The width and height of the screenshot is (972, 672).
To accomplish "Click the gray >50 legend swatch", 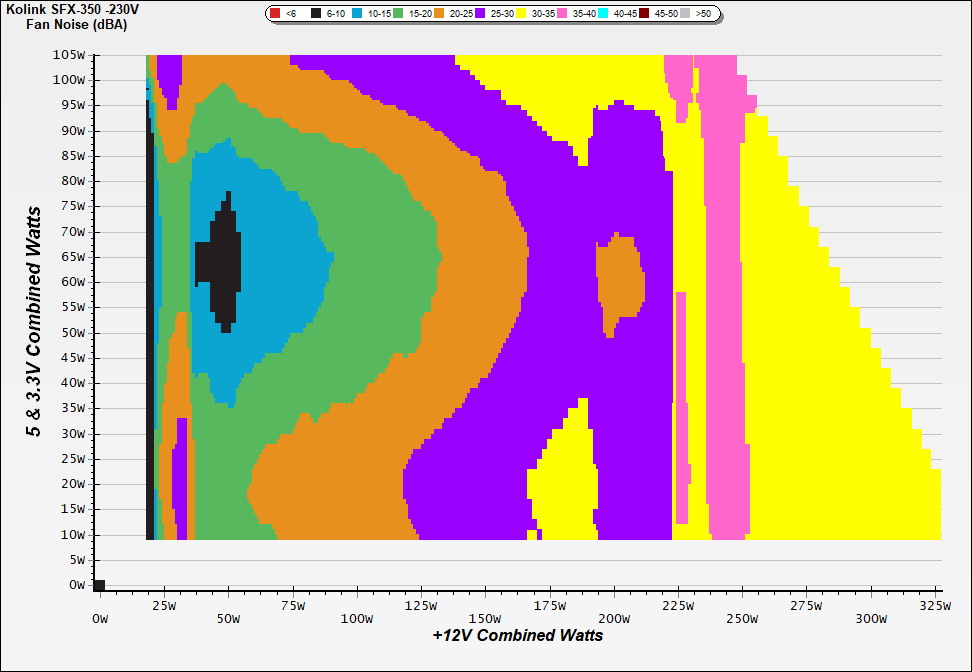I will (x=685, y=14).
